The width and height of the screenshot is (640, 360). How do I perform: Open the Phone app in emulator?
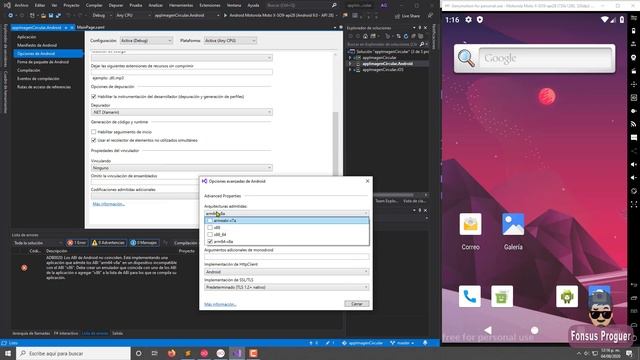pyautogui.click(x=470, y=296)
